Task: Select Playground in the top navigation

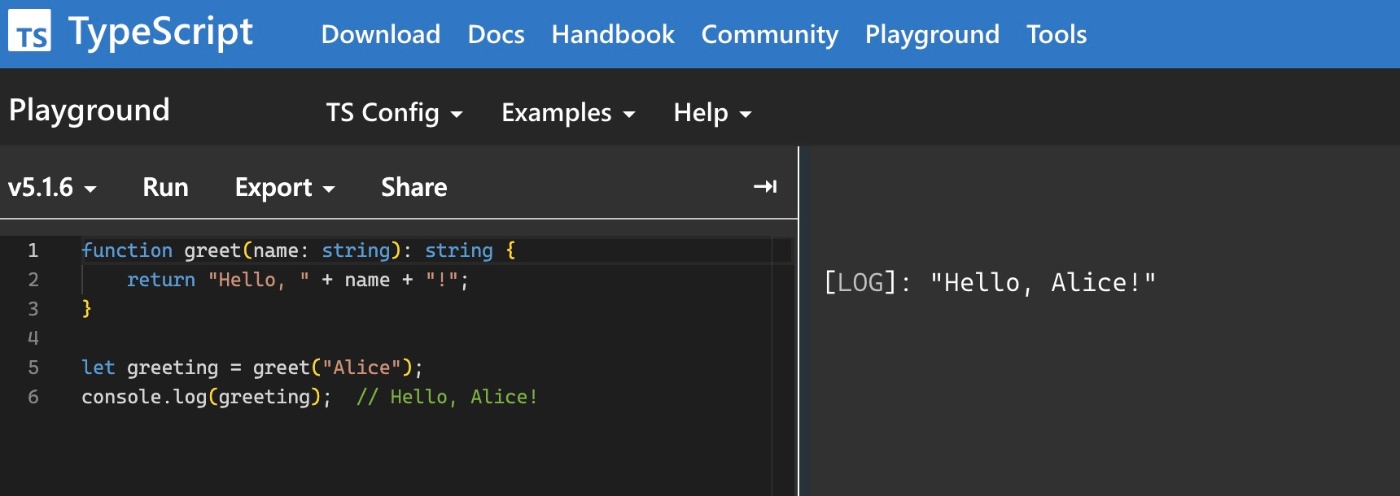Action: (932, 35)
